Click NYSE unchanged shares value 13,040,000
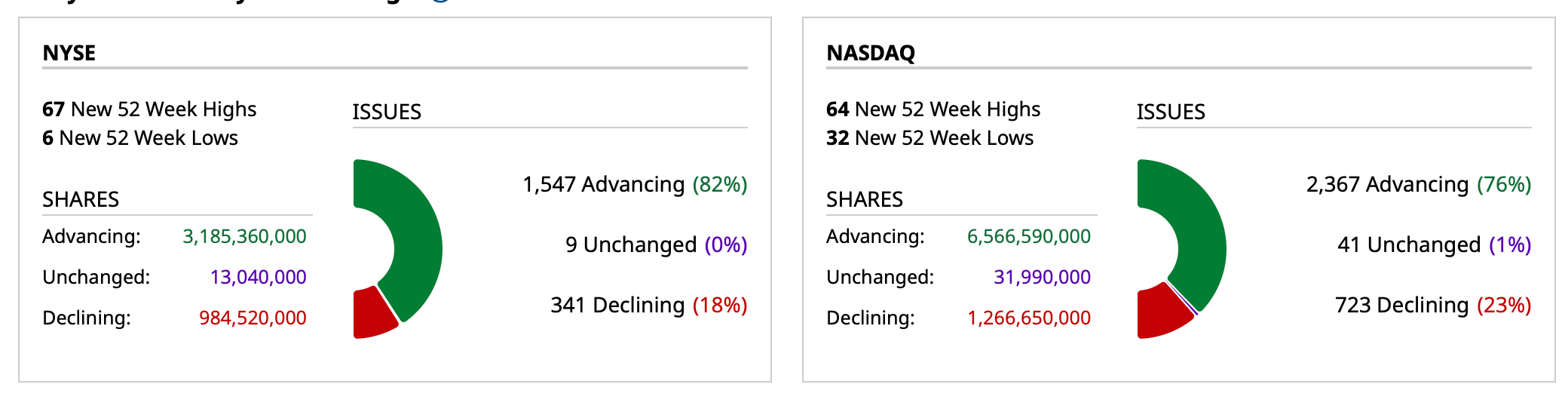This screenshot has height=409, width=1568. 258,278
